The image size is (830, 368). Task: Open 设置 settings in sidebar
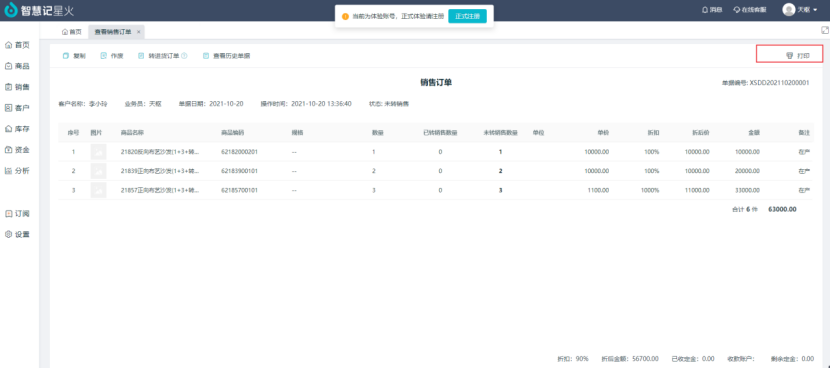pyautogui.click(x=17, y=235)
